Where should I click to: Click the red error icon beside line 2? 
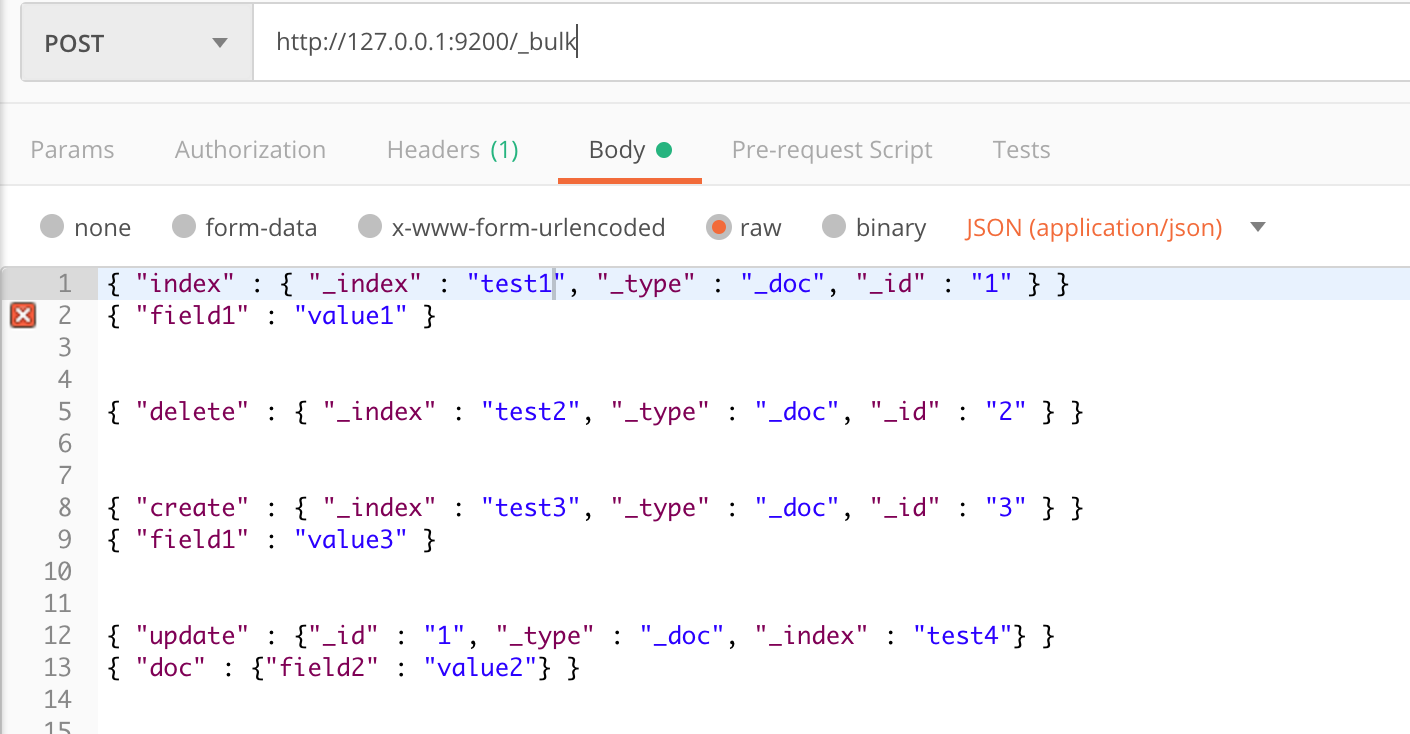[x=23, y=316]
